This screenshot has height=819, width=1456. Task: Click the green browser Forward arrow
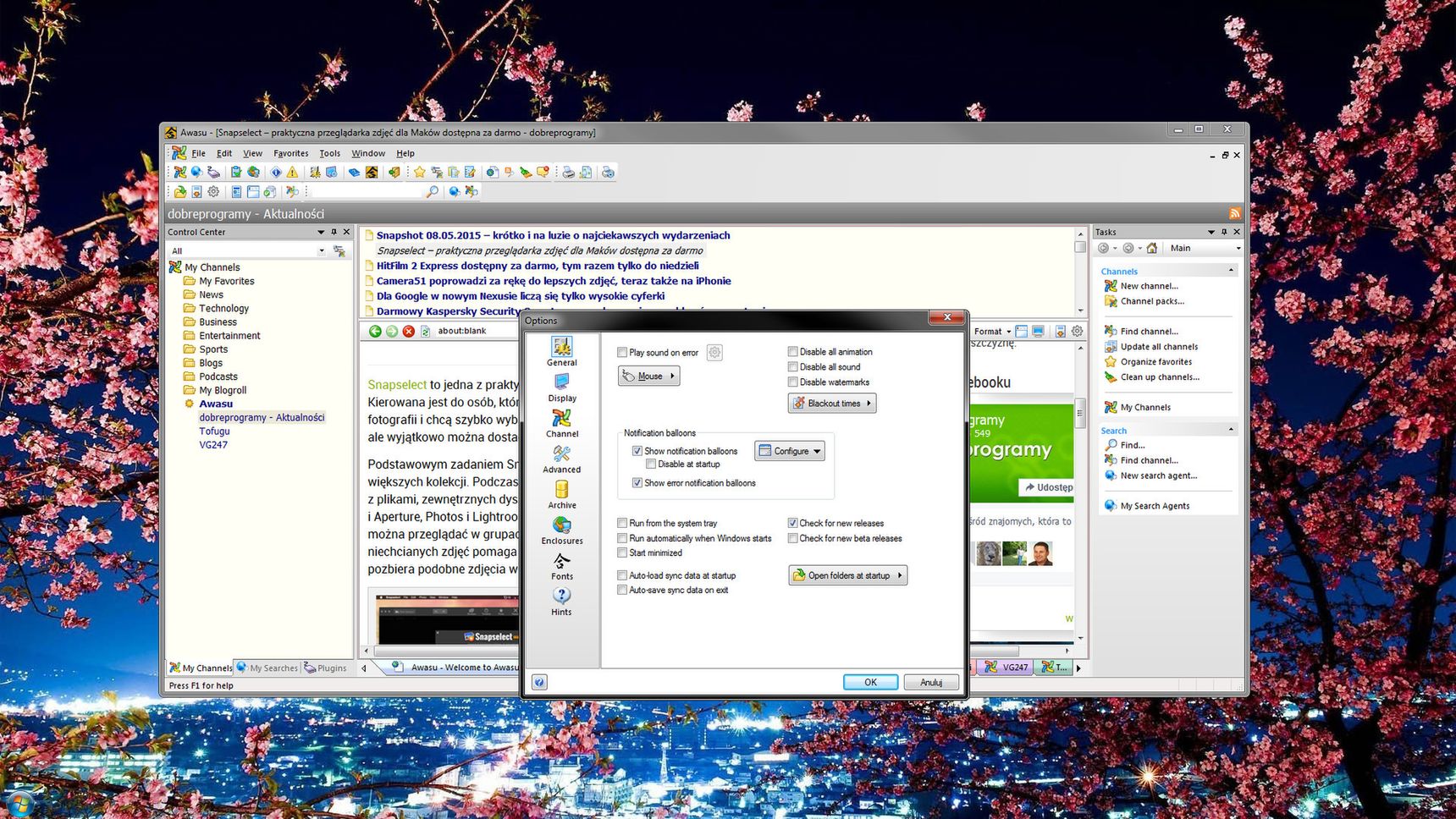coord(392,331)
